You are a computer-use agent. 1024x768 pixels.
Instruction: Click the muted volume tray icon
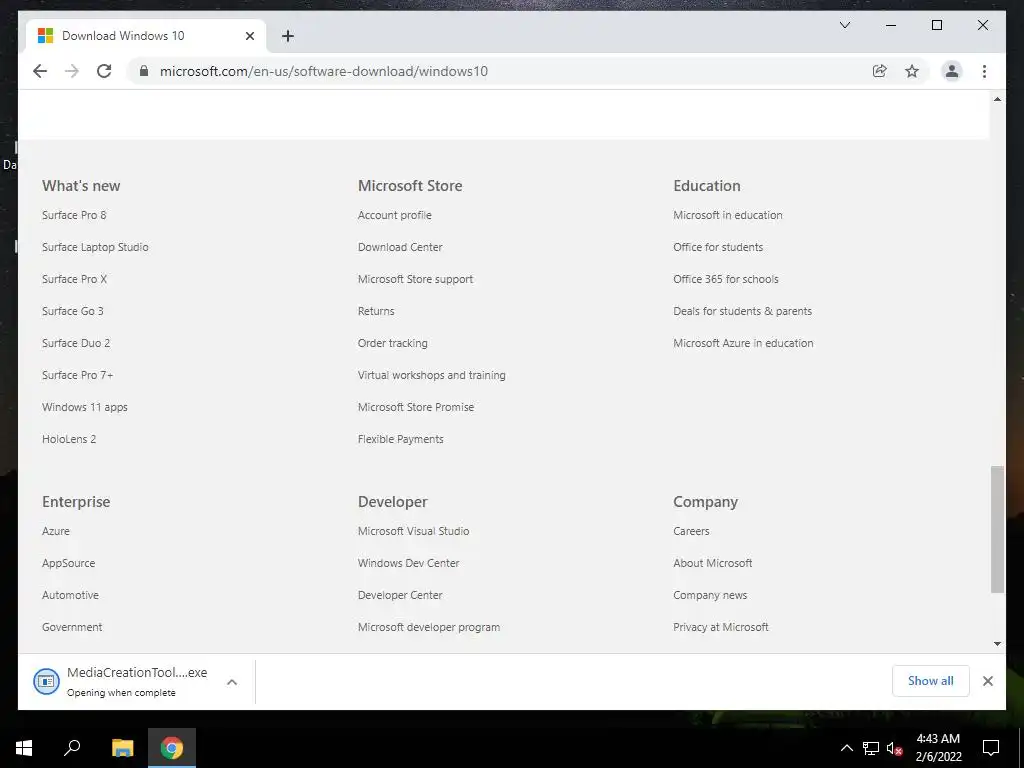point(894,748)
